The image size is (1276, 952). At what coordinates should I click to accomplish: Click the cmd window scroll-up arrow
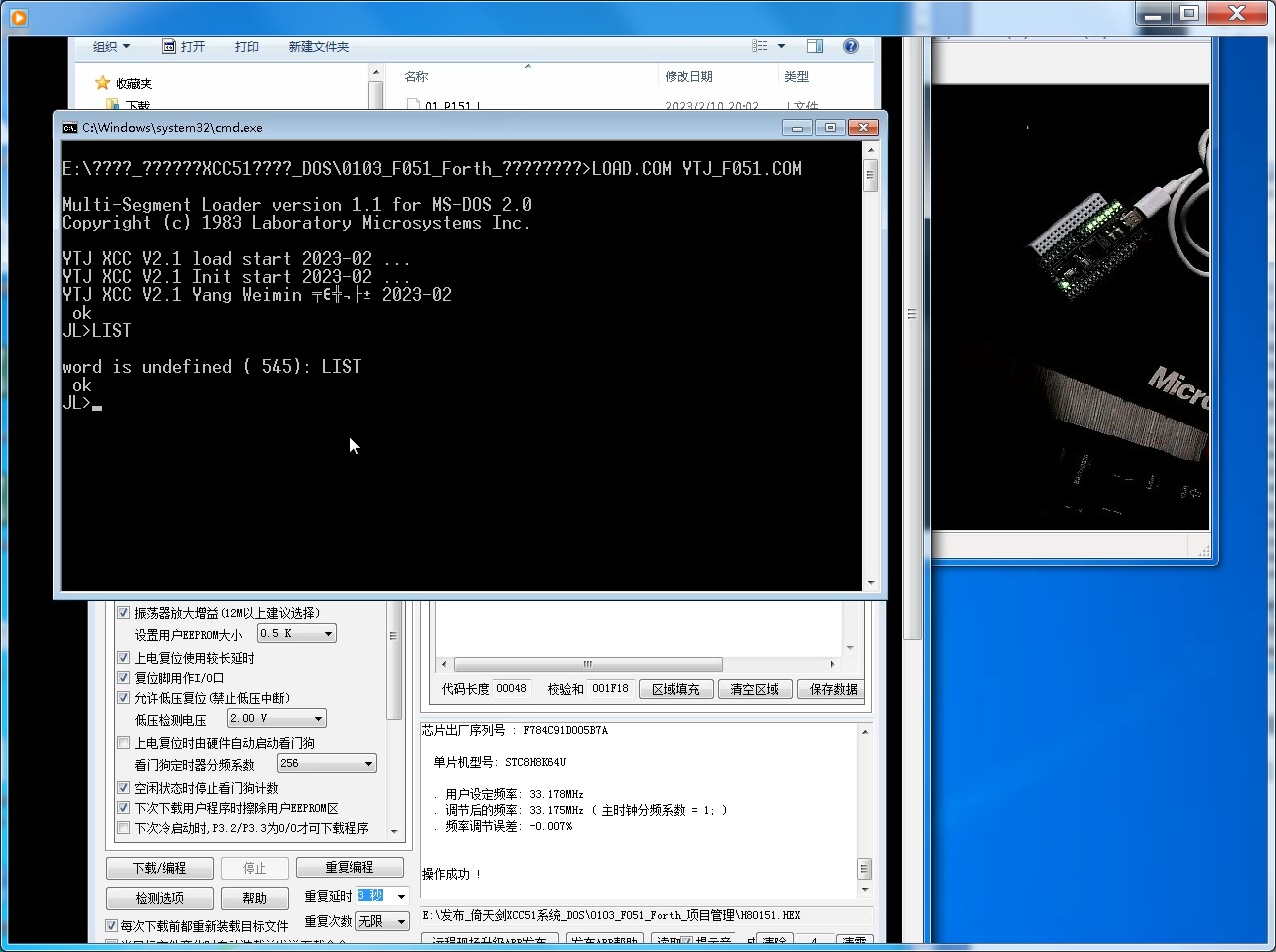pos(871,150)
